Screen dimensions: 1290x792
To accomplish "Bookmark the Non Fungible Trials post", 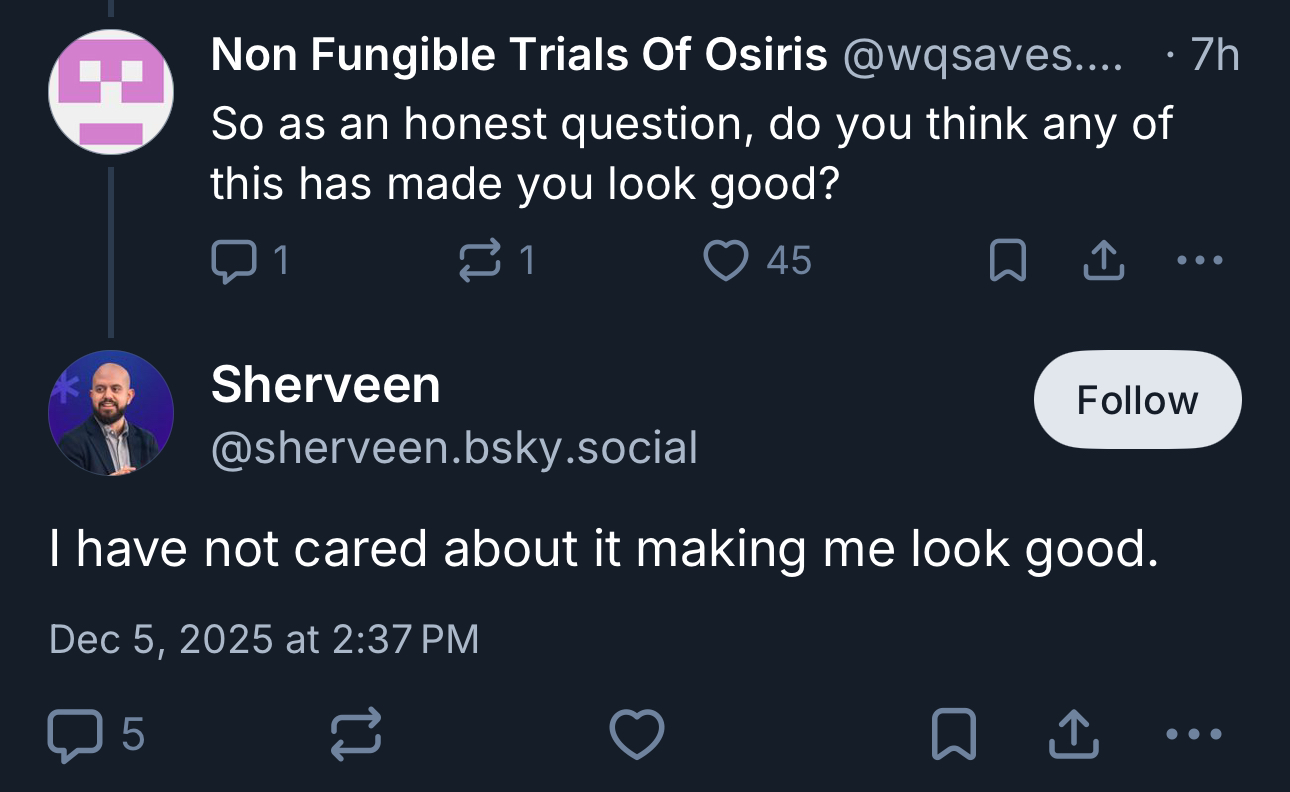I will (1006, 261).
